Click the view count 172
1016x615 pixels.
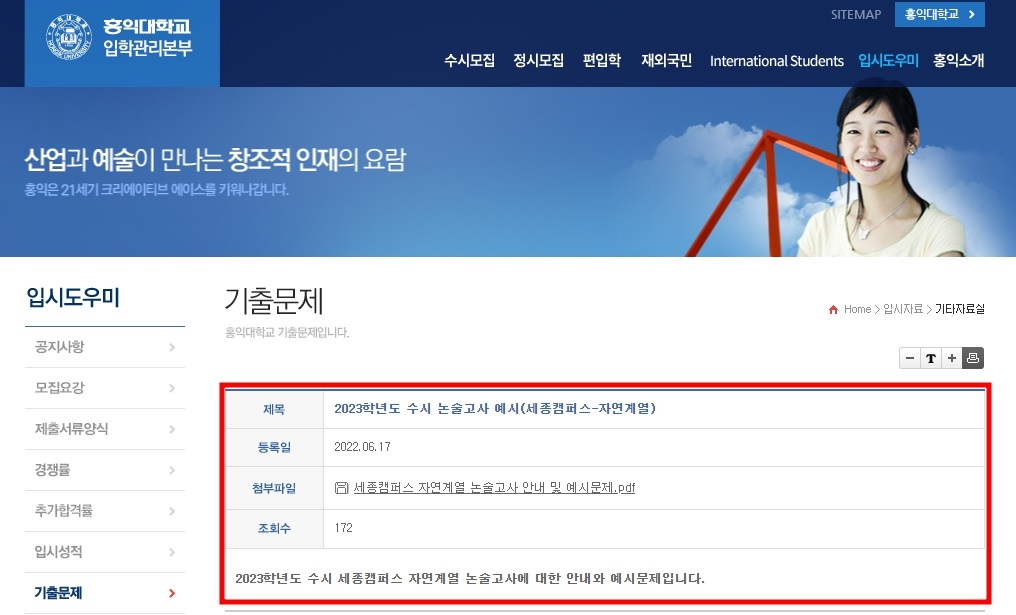click(x=343, y=528)
